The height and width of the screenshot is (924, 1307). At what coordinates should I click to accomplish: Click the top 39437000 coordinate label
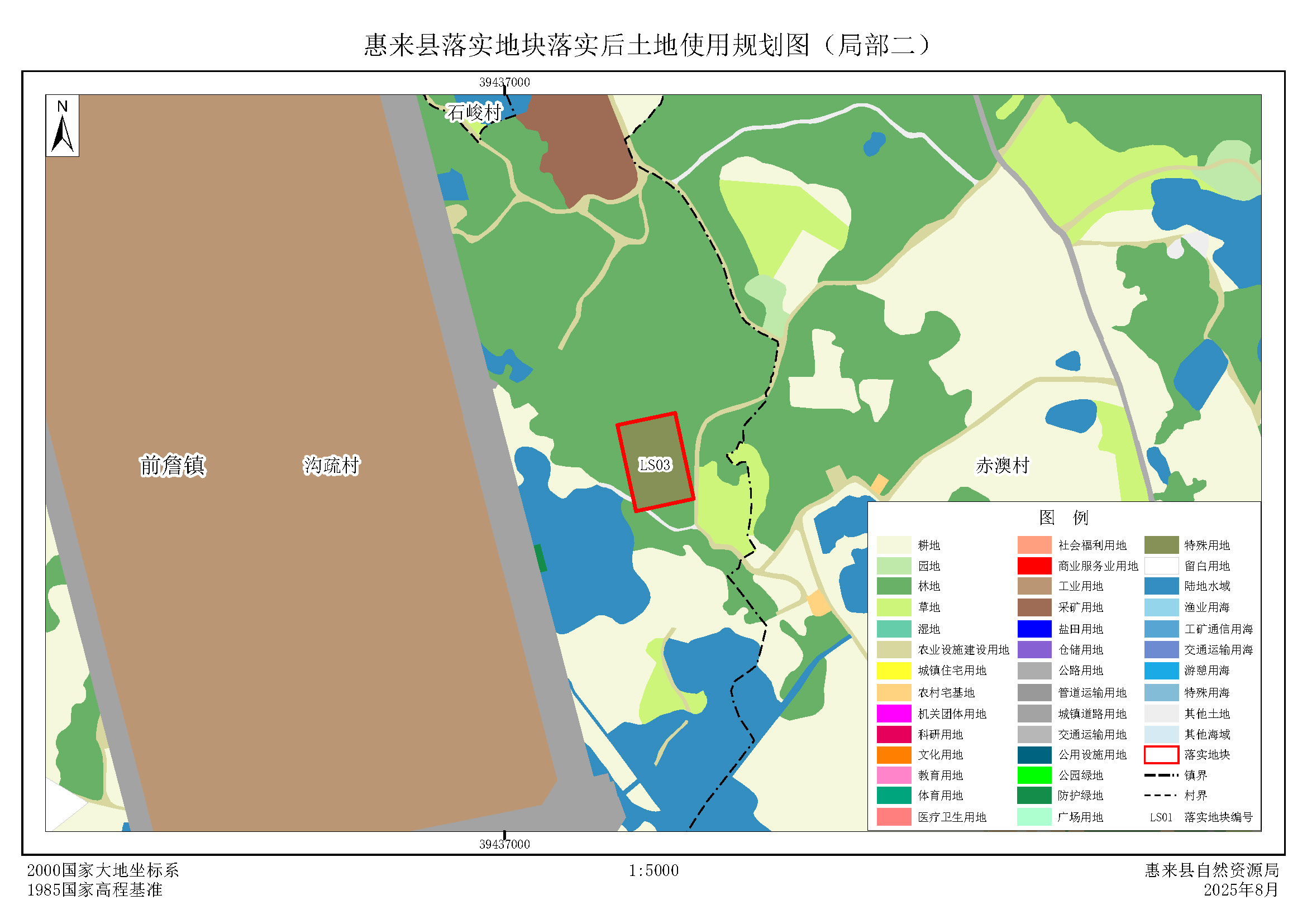point(504,83)
